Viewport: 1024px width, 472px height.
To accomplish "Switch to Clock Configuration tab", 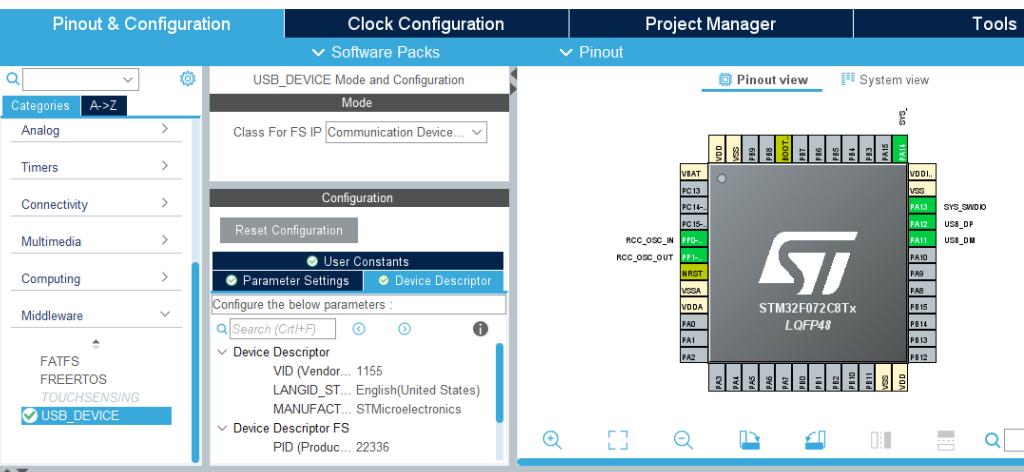I will [x=426, y=24].
